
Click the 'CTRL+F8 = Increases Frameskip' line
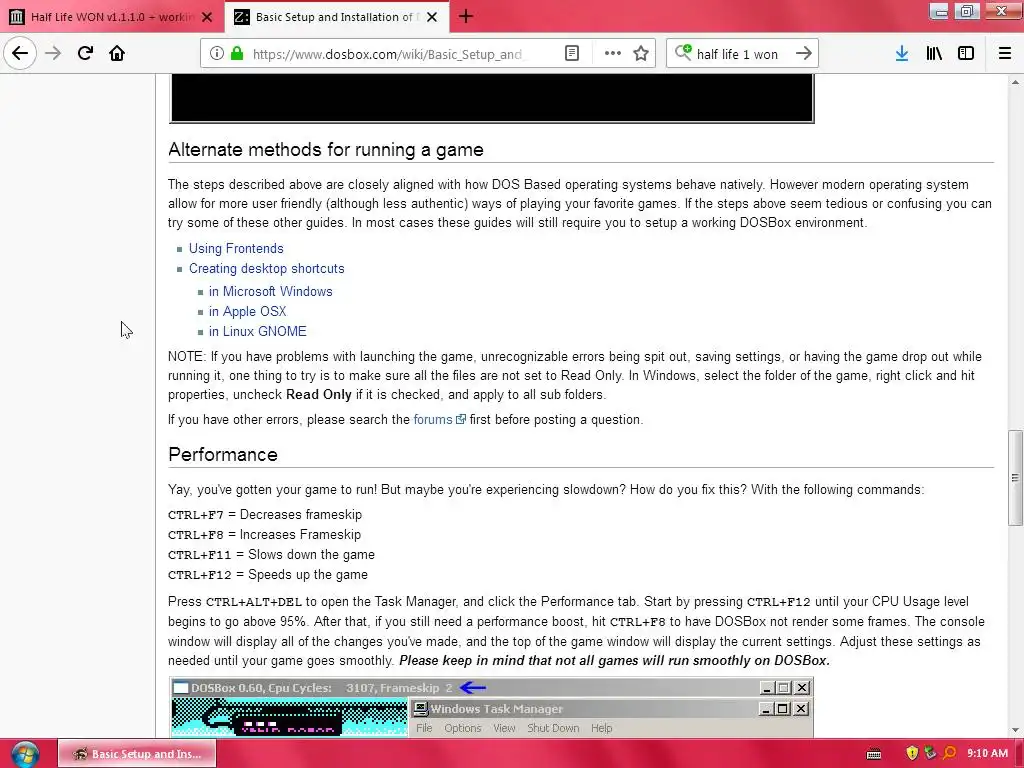[x=264, y=535]
